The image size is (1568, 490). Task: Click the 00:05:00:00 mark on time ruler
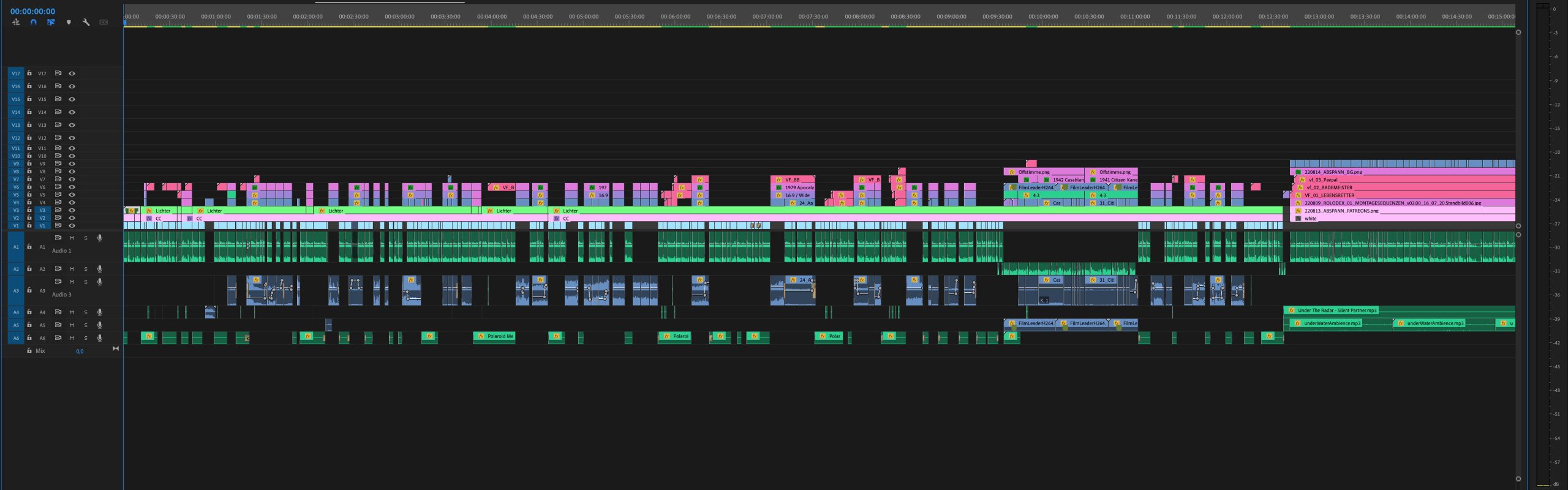point(584,17)
